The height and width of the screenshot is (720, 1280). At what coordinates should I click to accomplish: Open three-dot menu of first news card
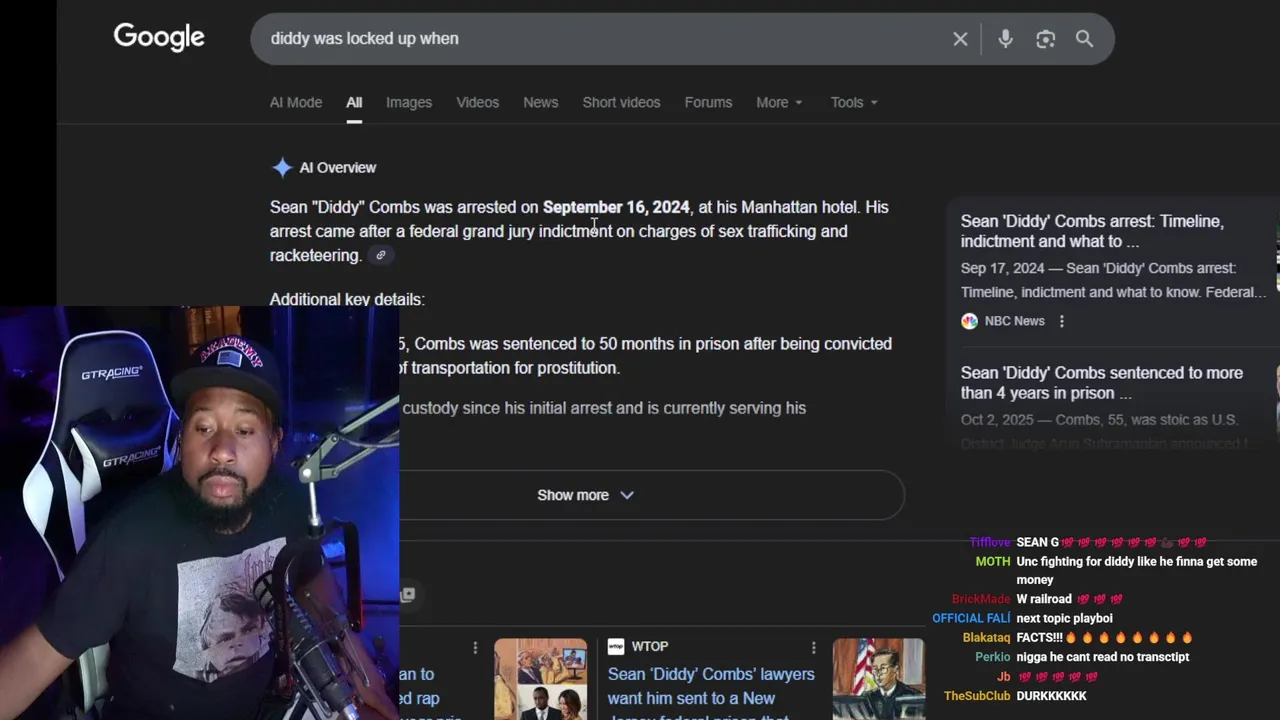click(475, 647)
